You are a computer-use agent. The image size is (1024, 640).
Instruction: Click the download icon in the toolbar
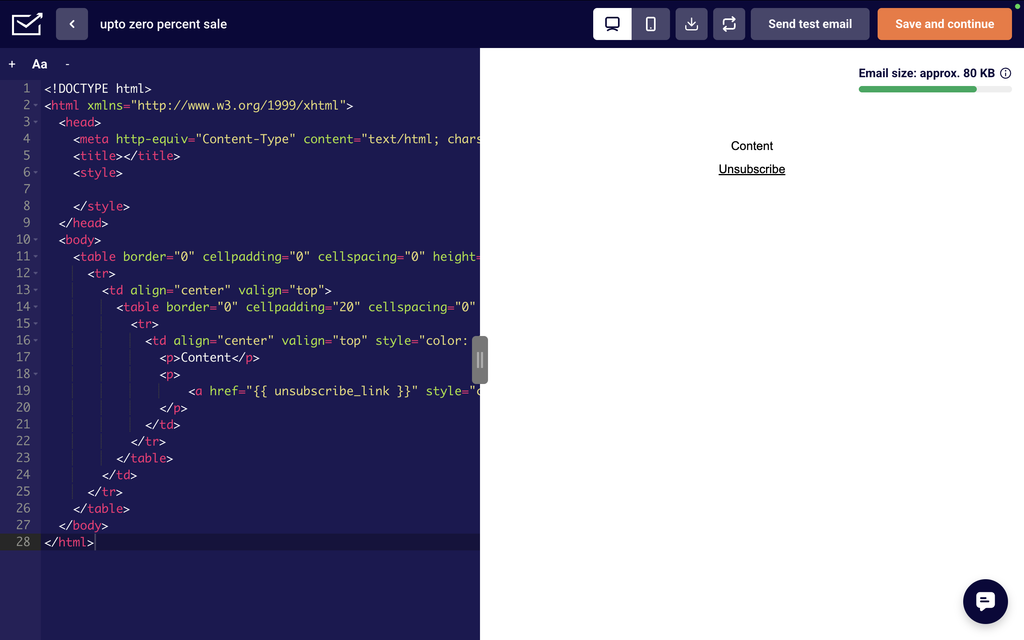691,24
